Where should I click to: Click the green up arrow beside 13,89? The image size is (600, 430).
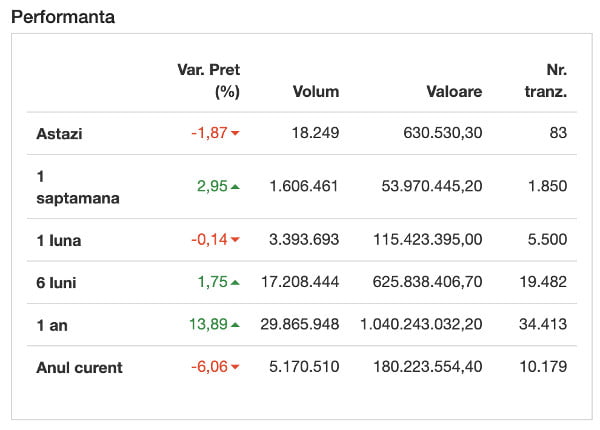(x=235, y=325)
